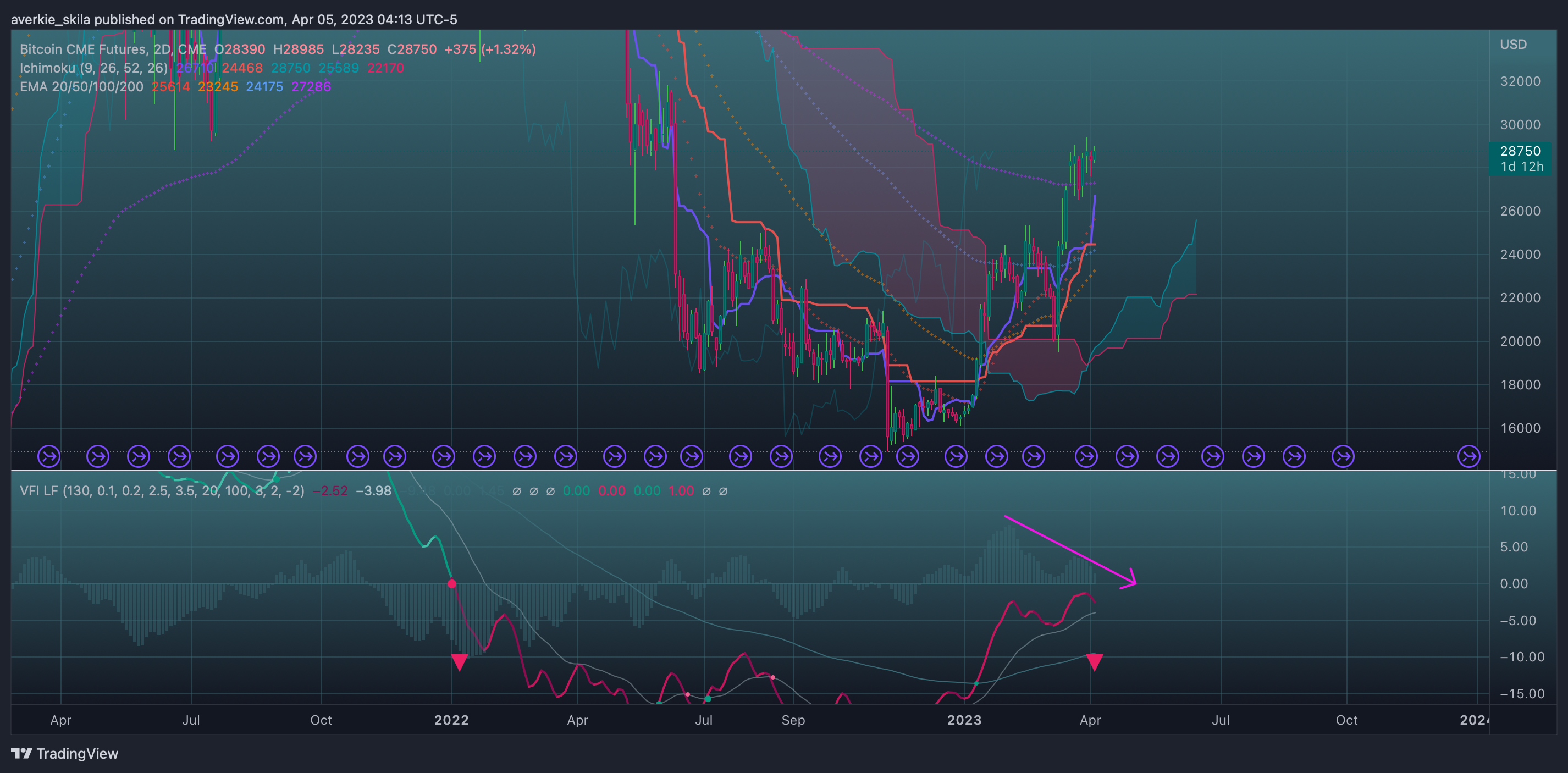The image size is (1568, 773).
Task: Click the open value O28390
Action: [x=240, y=49]
